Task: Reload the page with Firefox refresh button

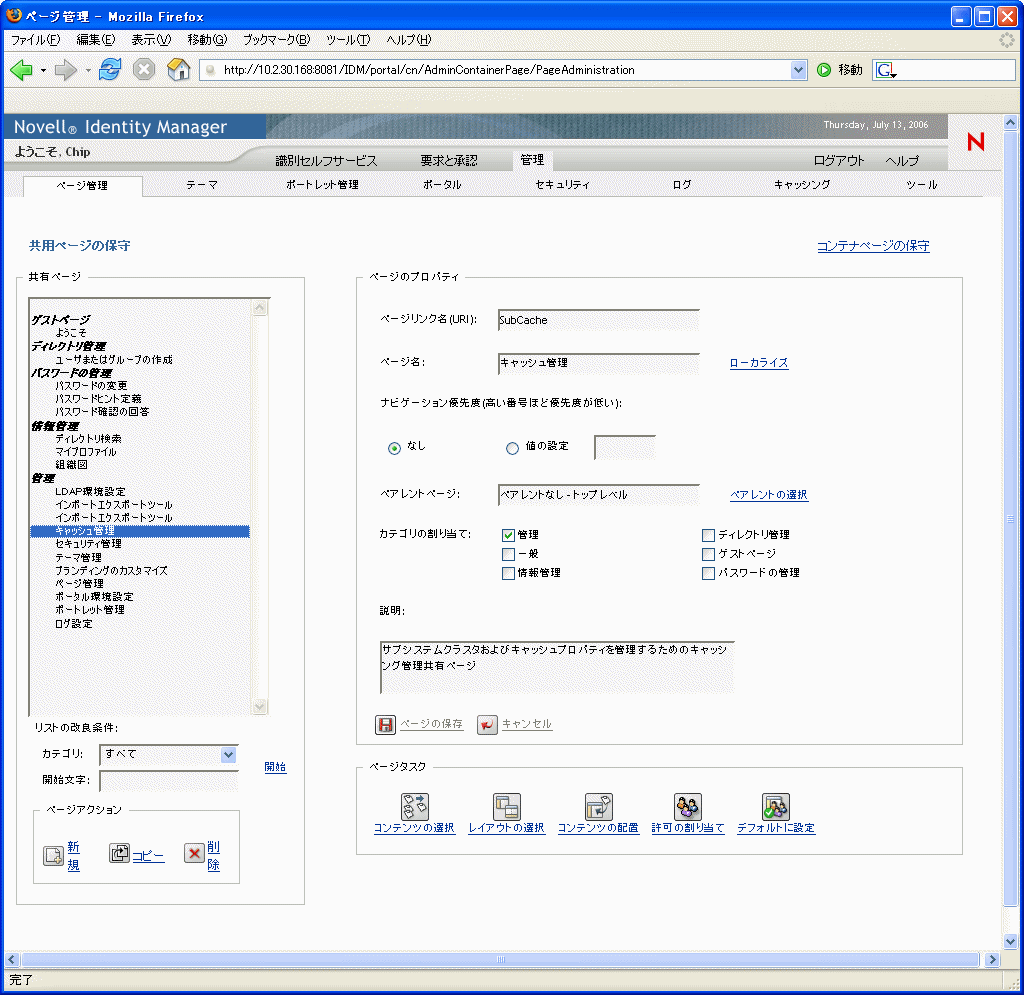Action: 110,70
